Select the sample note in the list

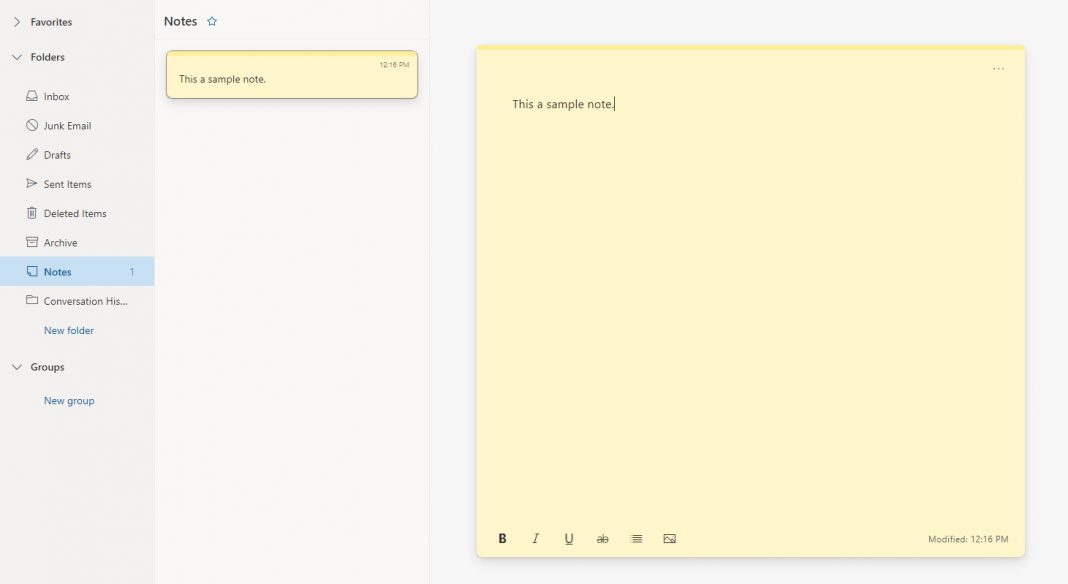pyautogui.click(x=291, y=74)
